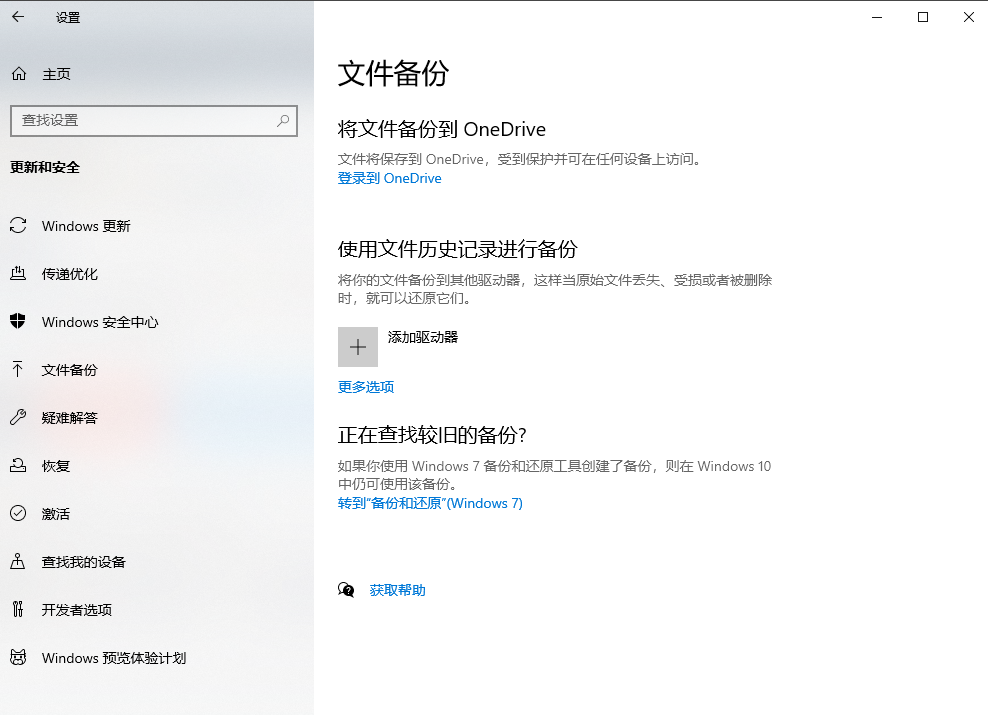The height and width of the screenshot is (715, 988).
Task: Click the Windows 更新 sync icon
Action: pyautogui.click(x=18, y=226)
